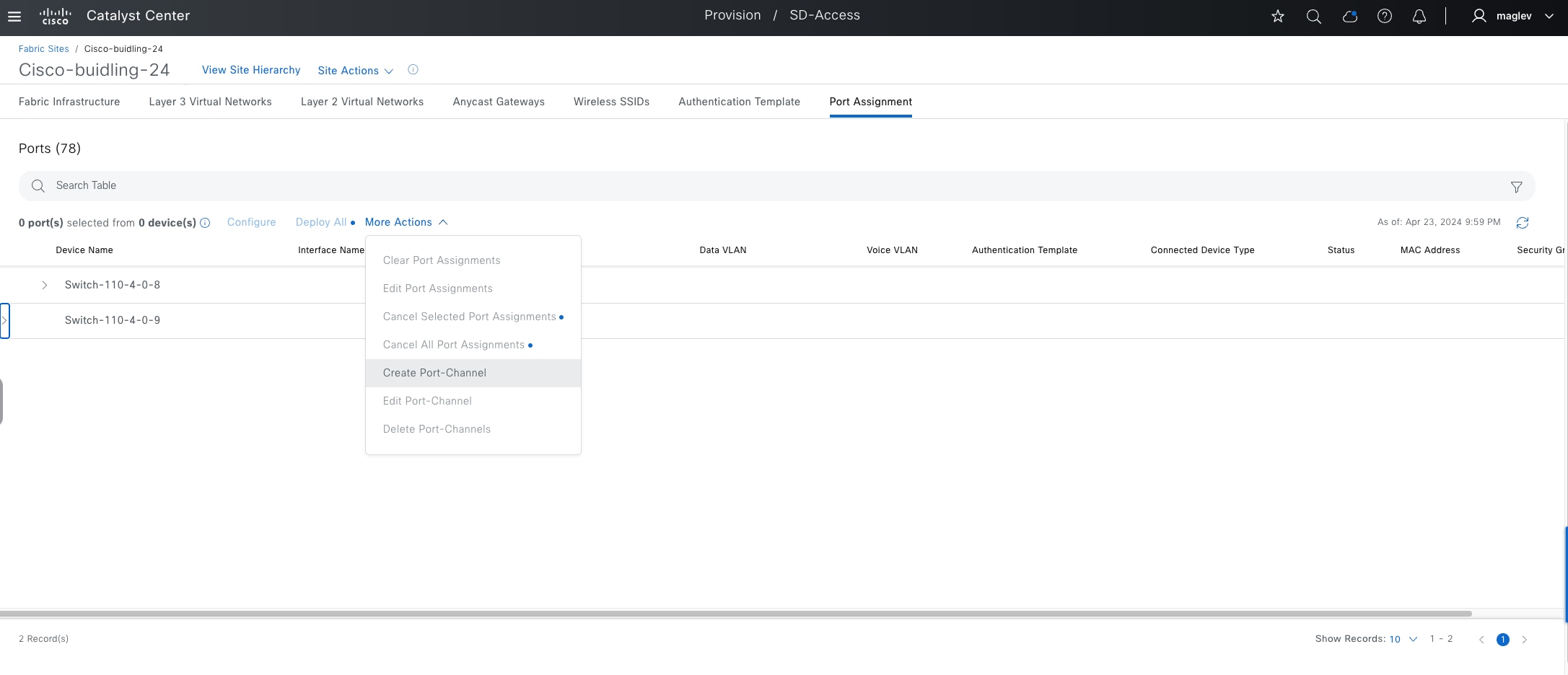Go to Fabric Sites breadcrumb link
The width and height of the screenshot is (1568, 675).
click(44, 49)
